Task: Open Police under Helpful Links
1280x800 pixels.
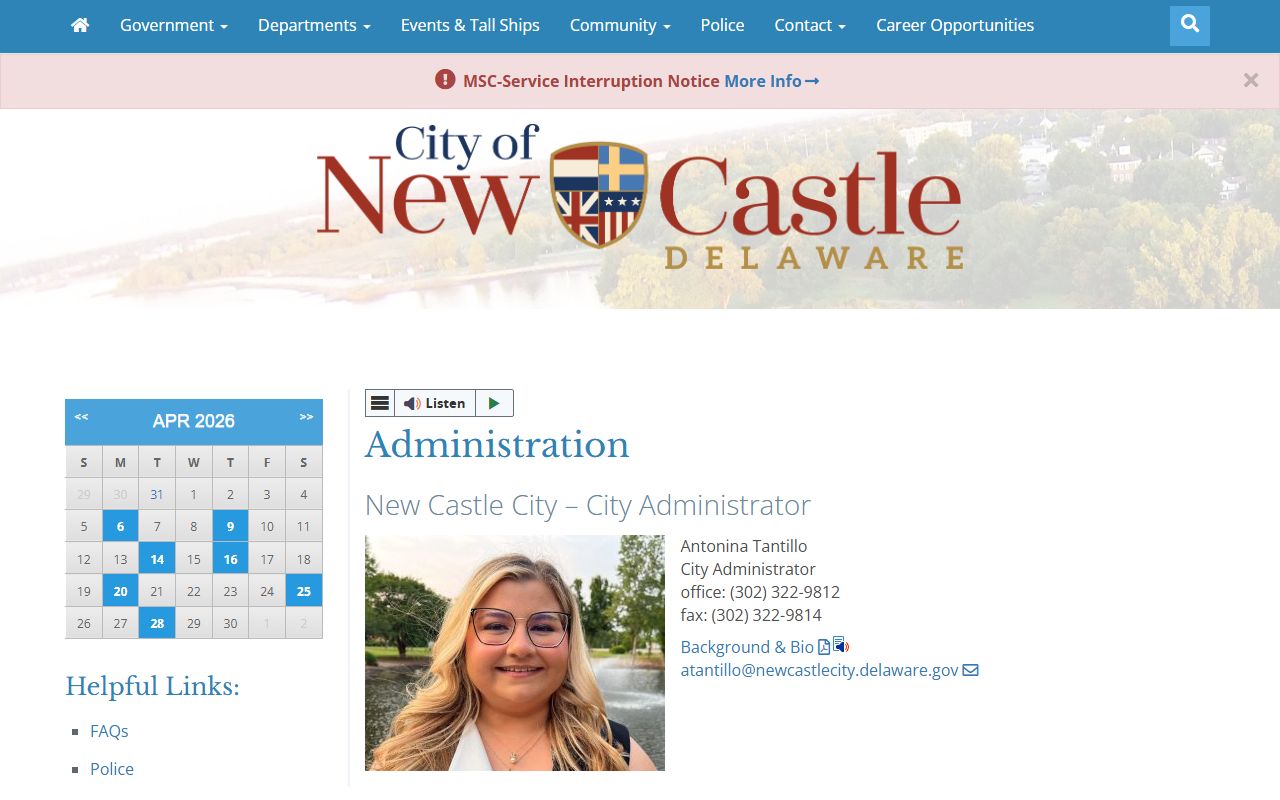Action: click(x=112, y=769)
